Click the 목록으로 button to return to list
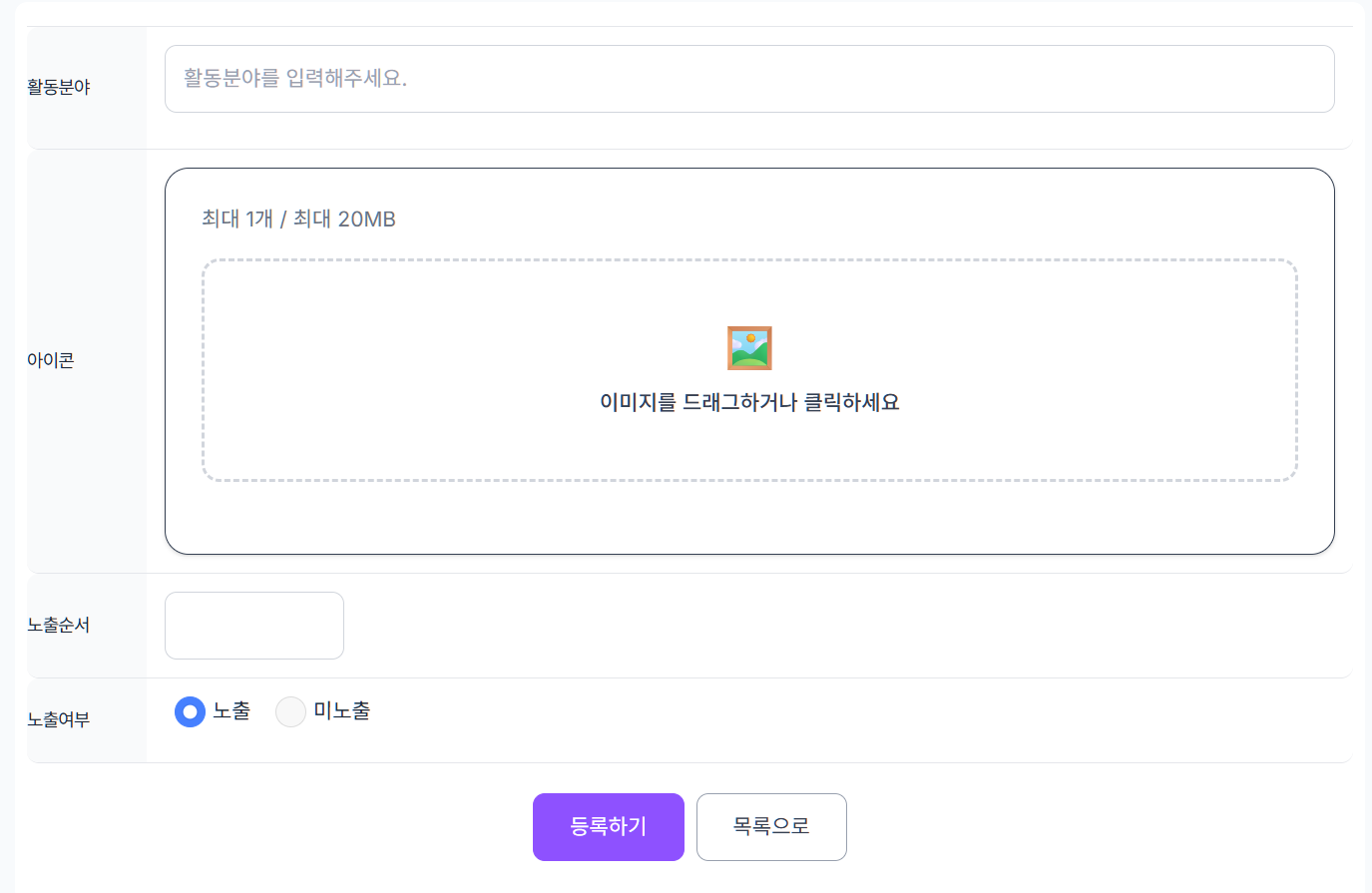Screen dimensions: 1372x893 pos(771,826)
